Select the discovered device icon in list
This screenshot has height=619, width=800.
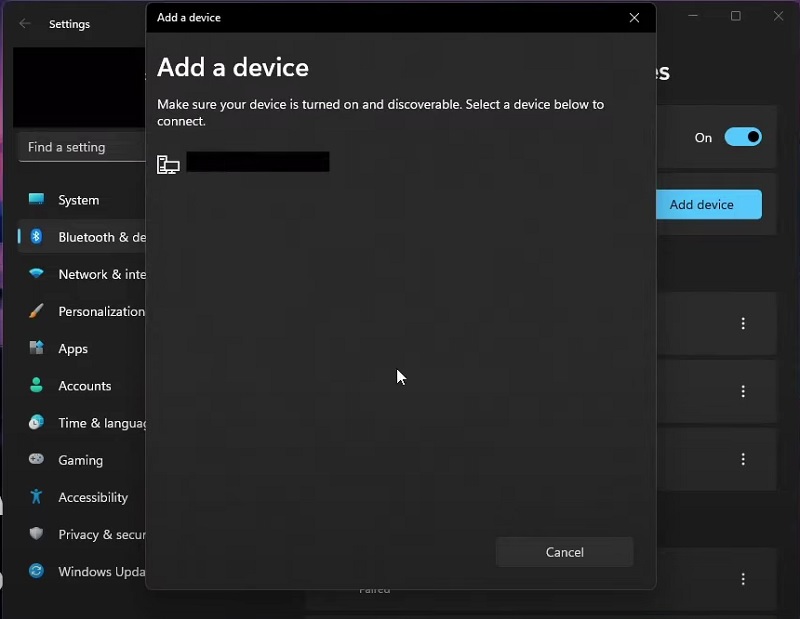(x=168, y=164)
